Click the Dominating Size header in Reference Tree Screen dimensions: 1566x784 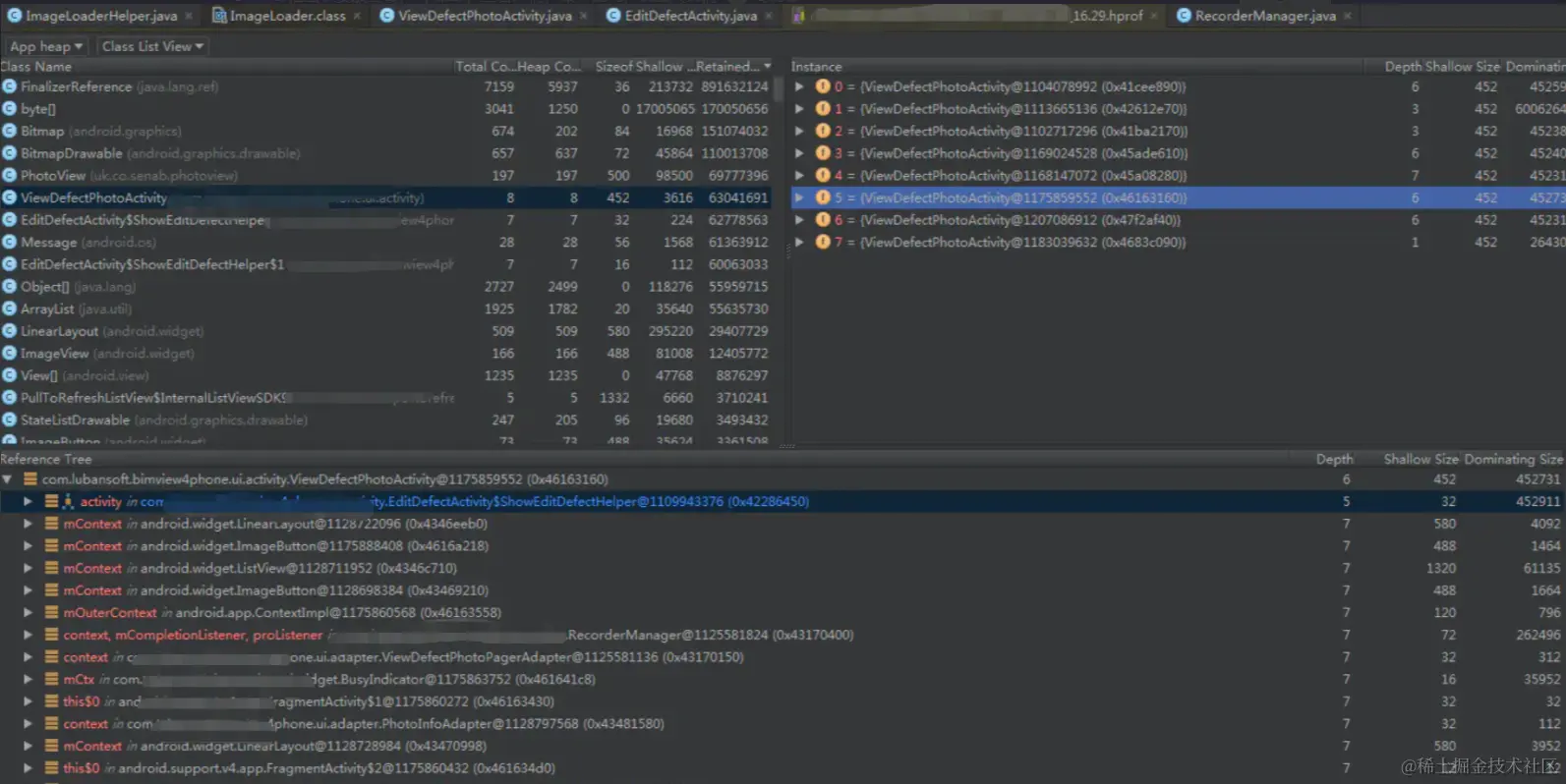[1513, 459]
